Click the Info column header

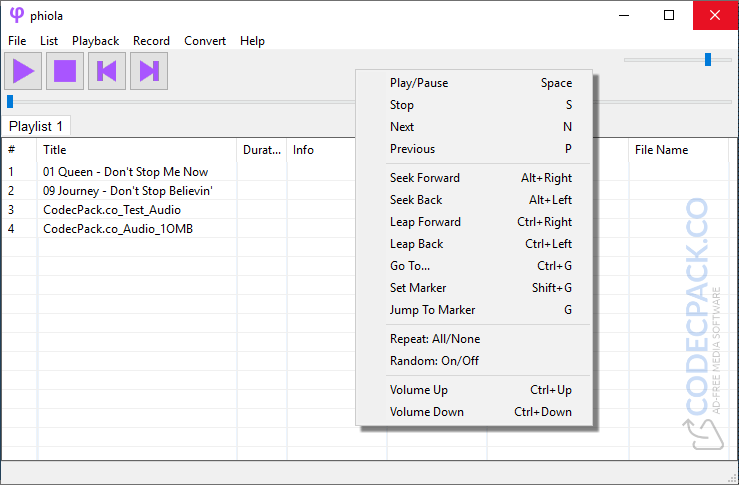pos(321,150)
